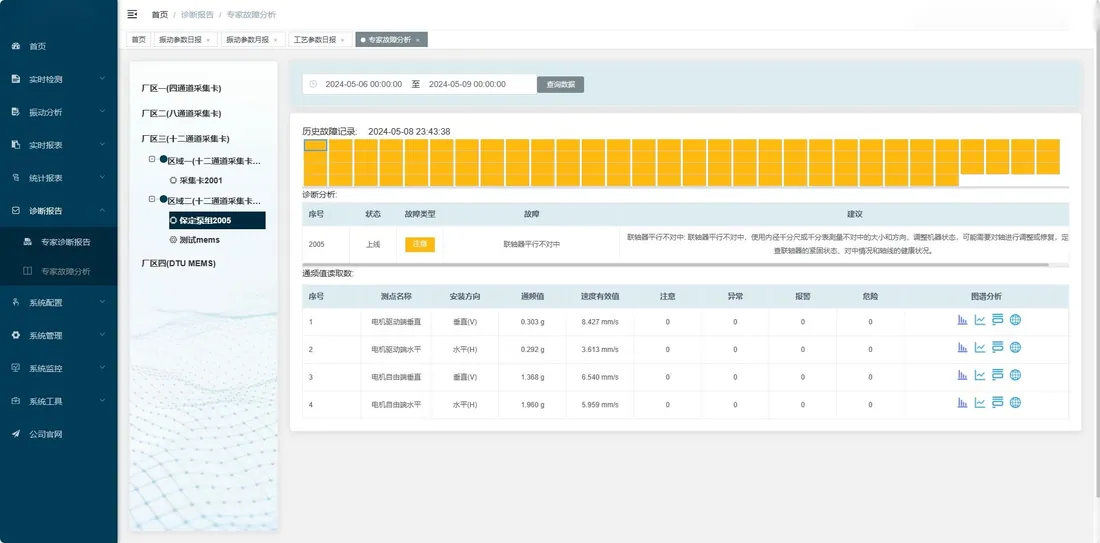This screenshot has width=1100, height=543.
Task: Click globe icon in row 3 电机自由端垂直
Action: (1015, 375)
